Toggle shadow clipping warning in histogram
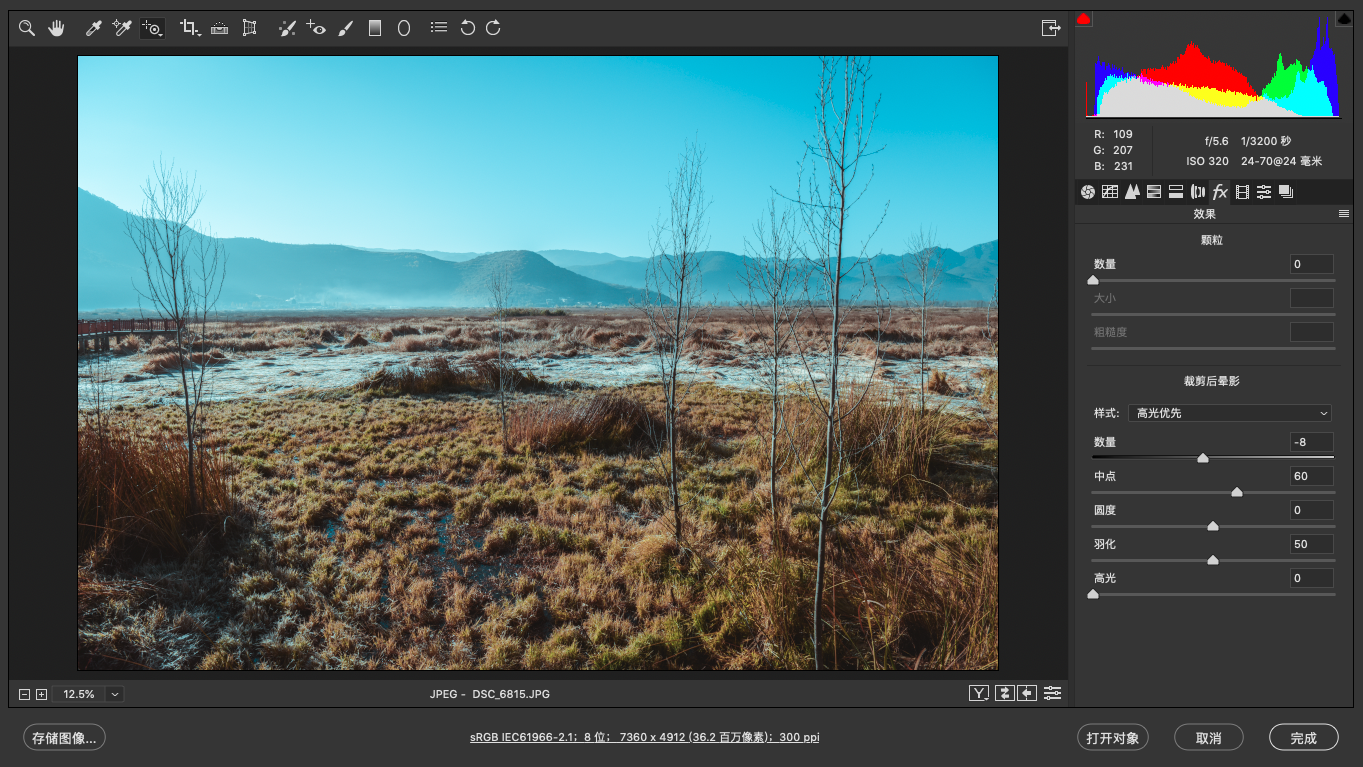 1084,19
